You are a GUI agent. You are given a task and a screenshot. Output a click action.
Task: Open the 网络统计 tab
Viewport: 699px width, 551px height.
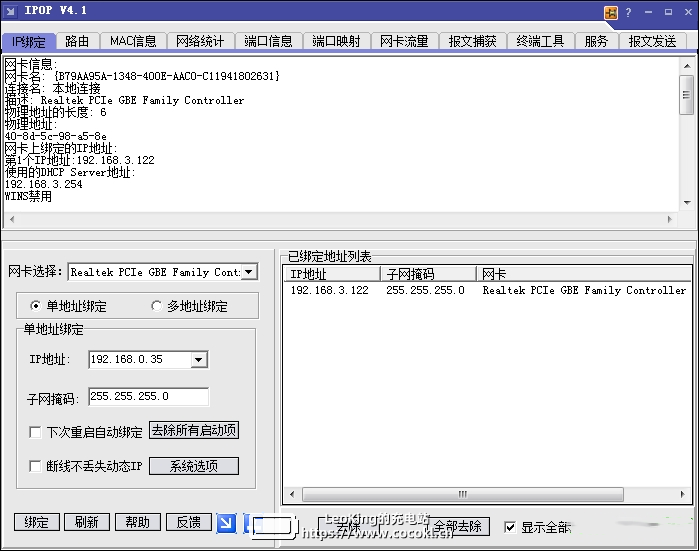click(x=200, y=41)
